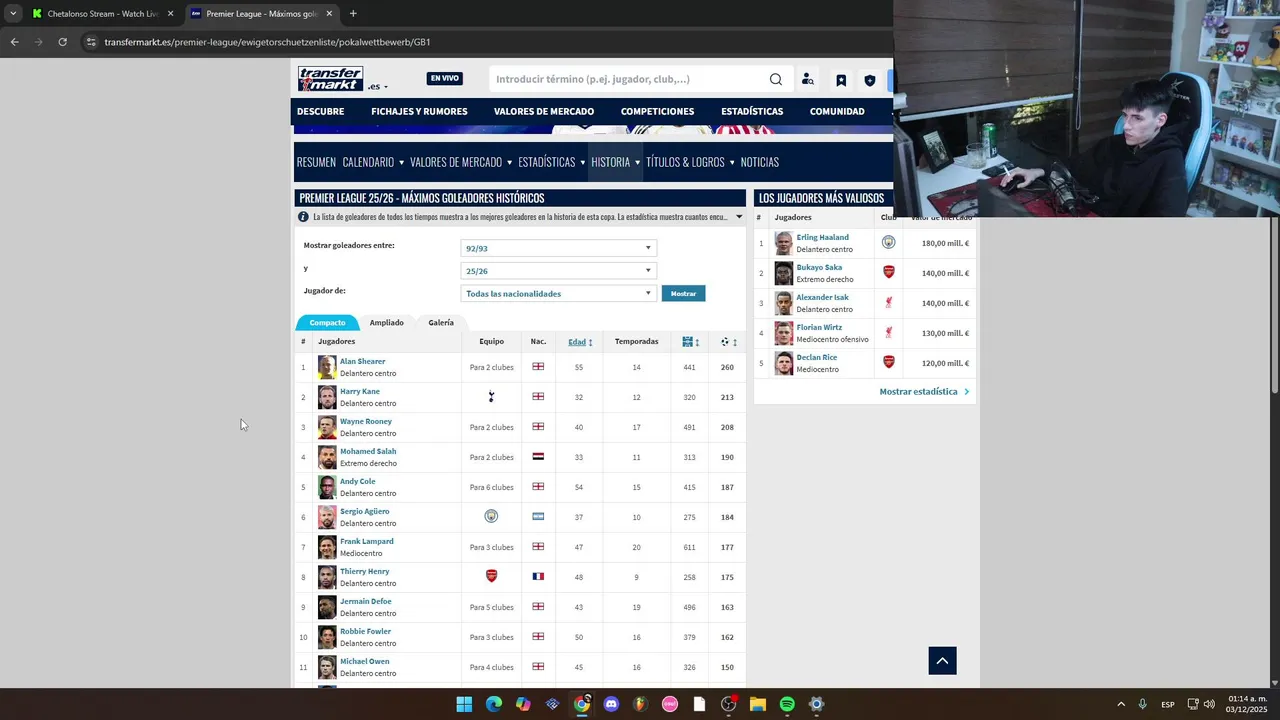Expand the Calendario submenu
1280x720 pixels.
click(401, 162)
